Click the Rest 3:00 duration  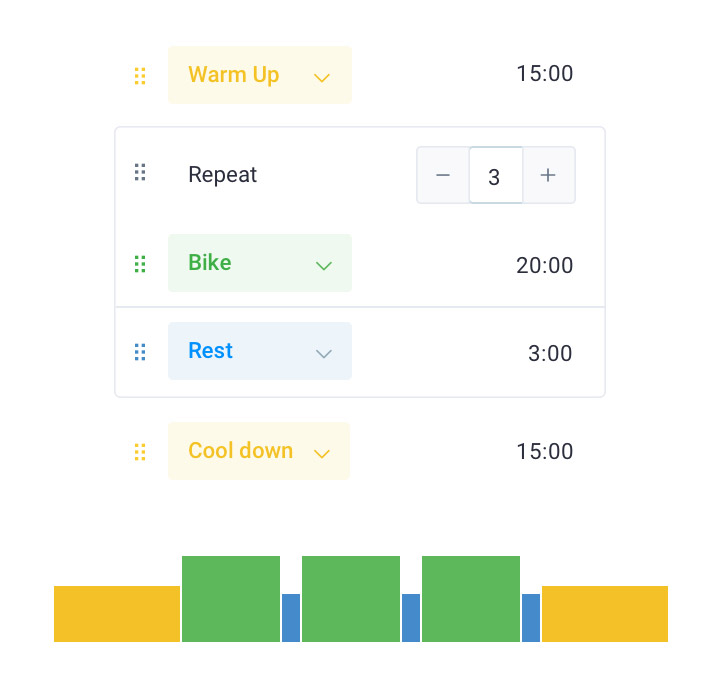549,353
